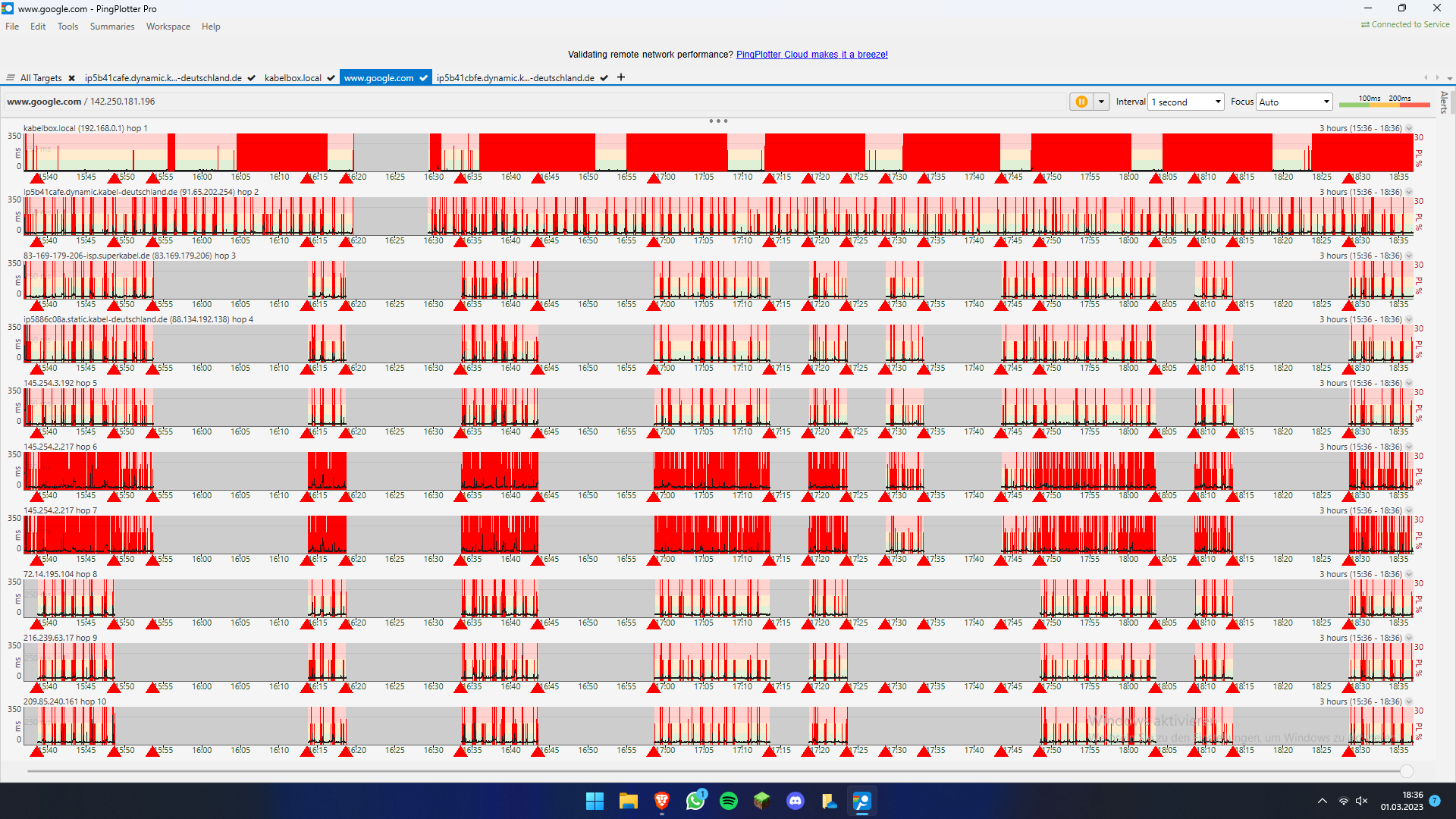1456x819 pixels.
Task: Click the plus icon to add a target tab
Action: tap(621, 77)
